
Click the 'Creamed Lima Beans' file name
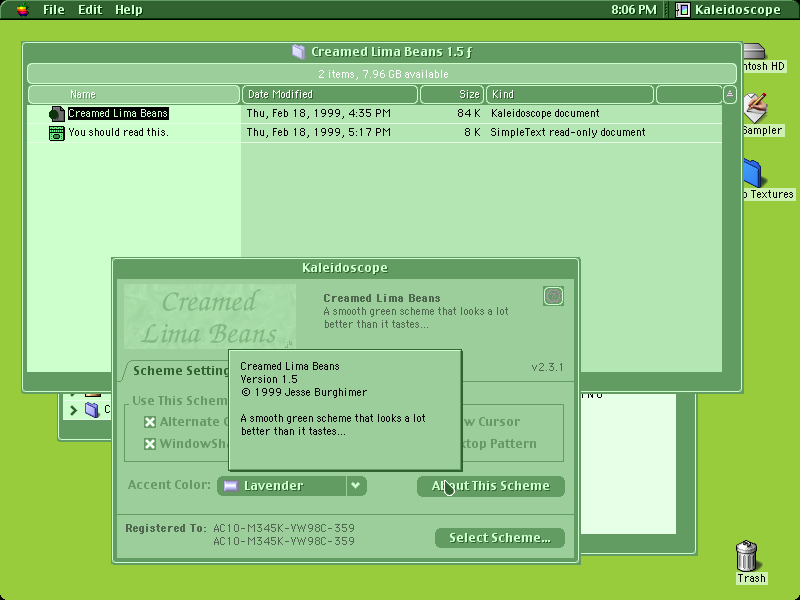pos(118,113)
